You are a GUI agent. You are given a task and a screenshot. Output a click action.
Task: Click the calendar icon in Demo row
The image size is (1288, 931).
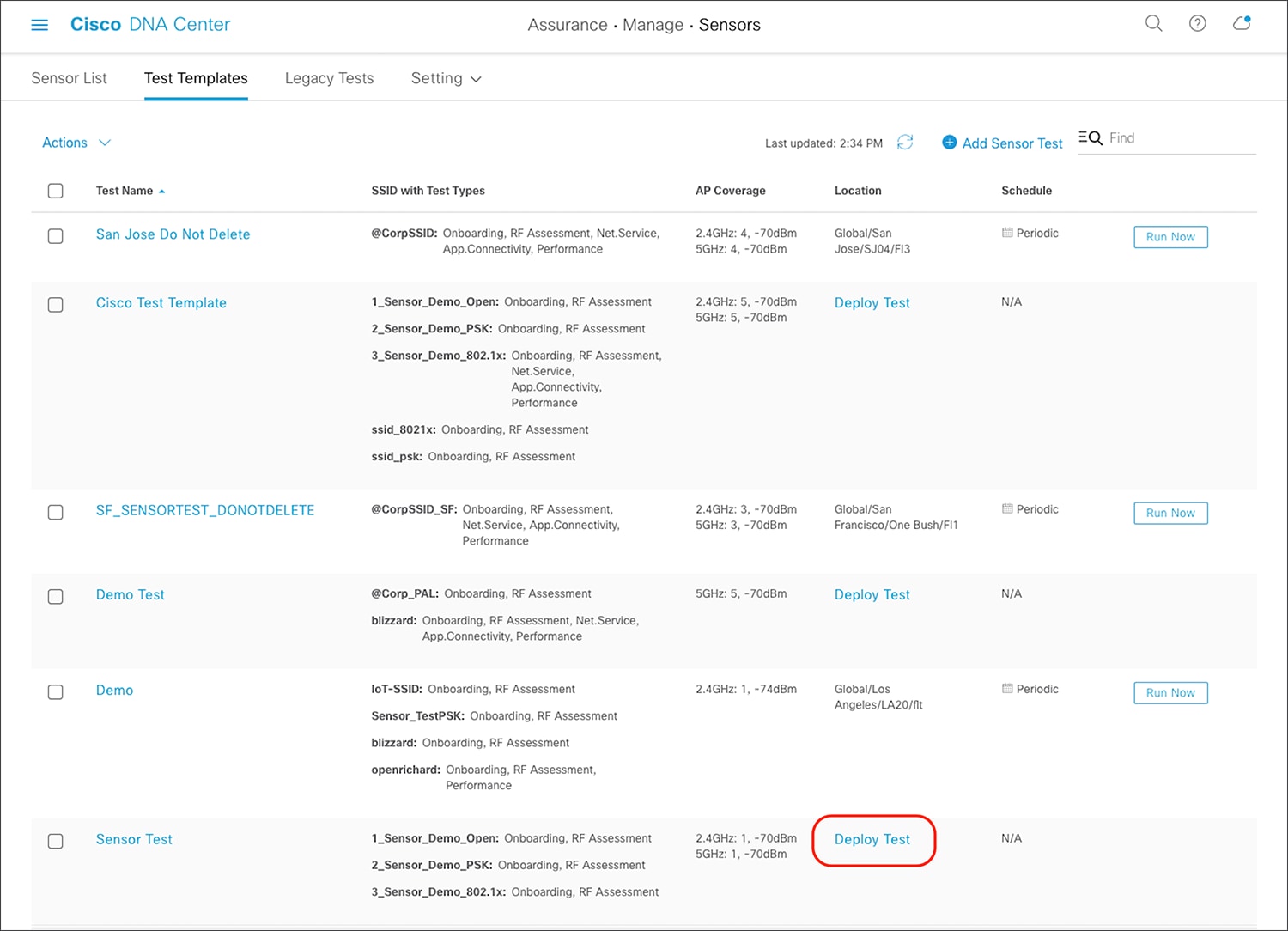pyautogui.click(x=1007, y=688)
